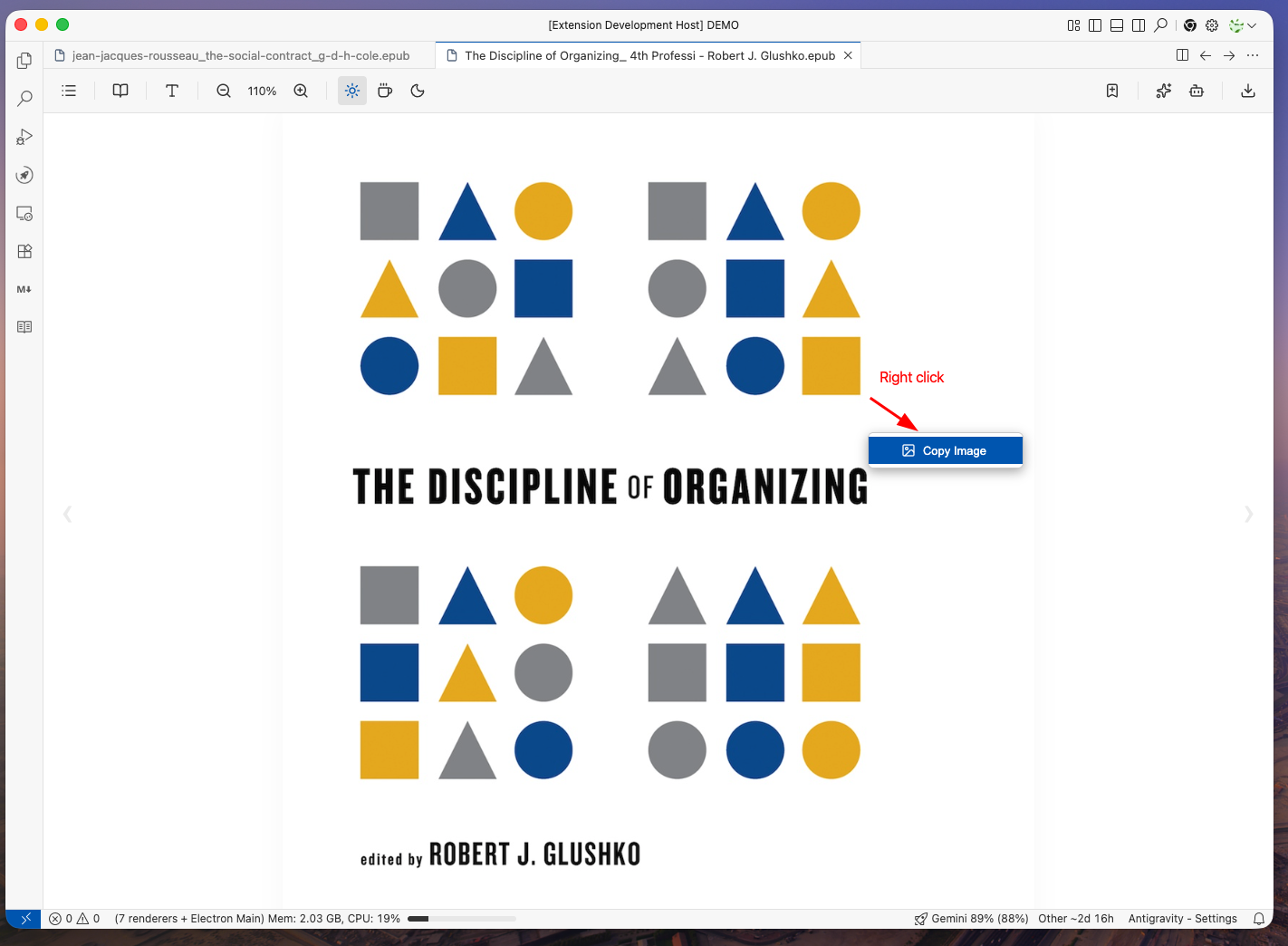Choose Copy Image from the context menu
This screenshot has width=1288, height=946.
pos(946,450)
